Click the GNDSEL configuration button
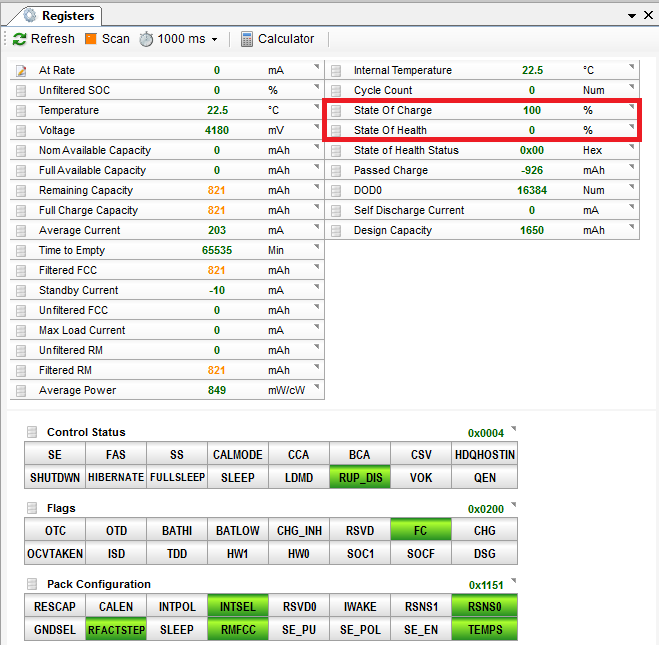 55,629
